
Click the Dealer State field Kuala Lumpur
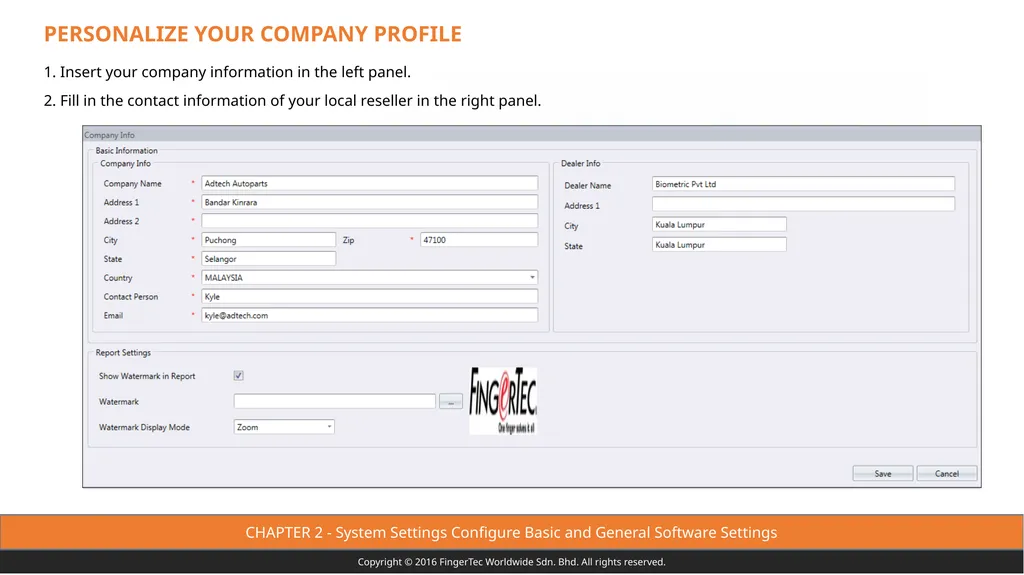pyautogui.click(x=719, y=245)
